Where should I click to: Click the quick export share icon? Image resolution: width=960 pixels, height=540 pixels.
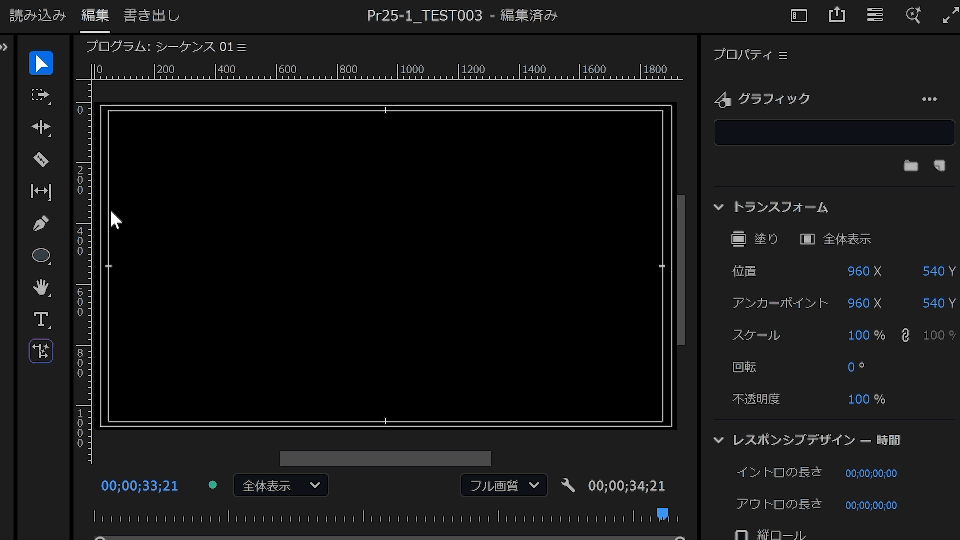pos(837,15)
